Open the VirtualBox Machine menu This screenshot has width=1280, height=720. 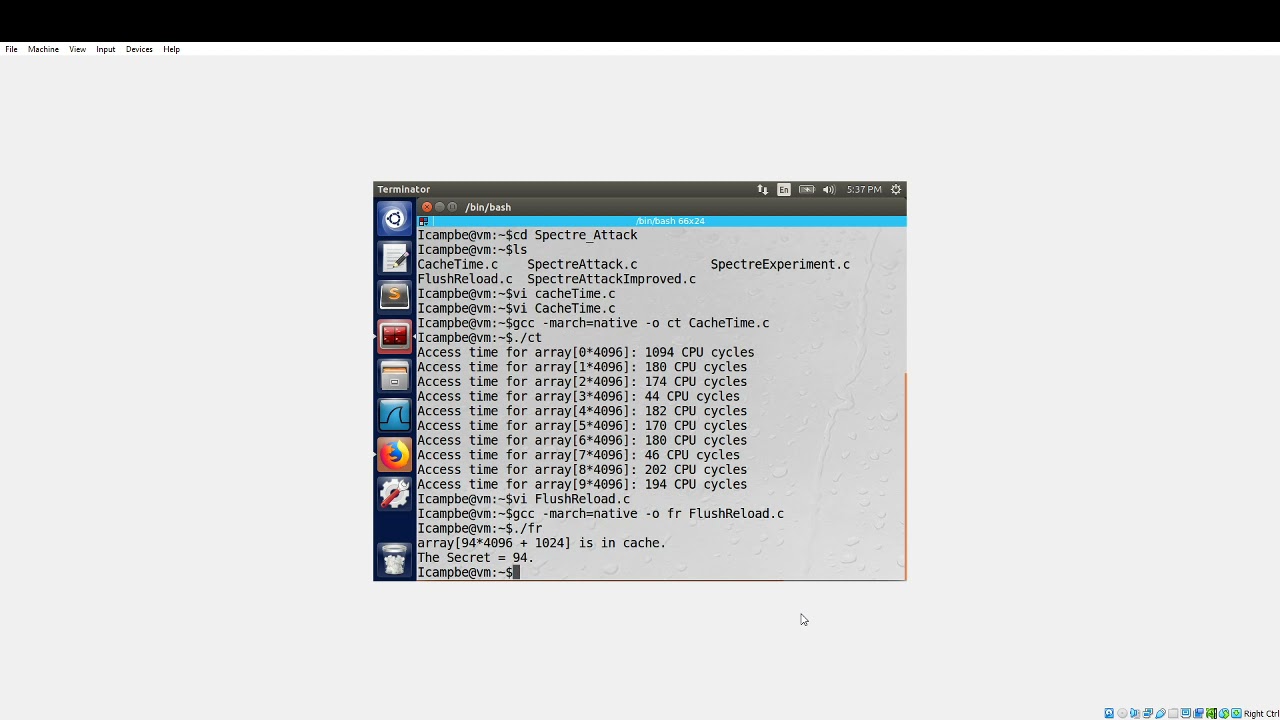(43, 49)
